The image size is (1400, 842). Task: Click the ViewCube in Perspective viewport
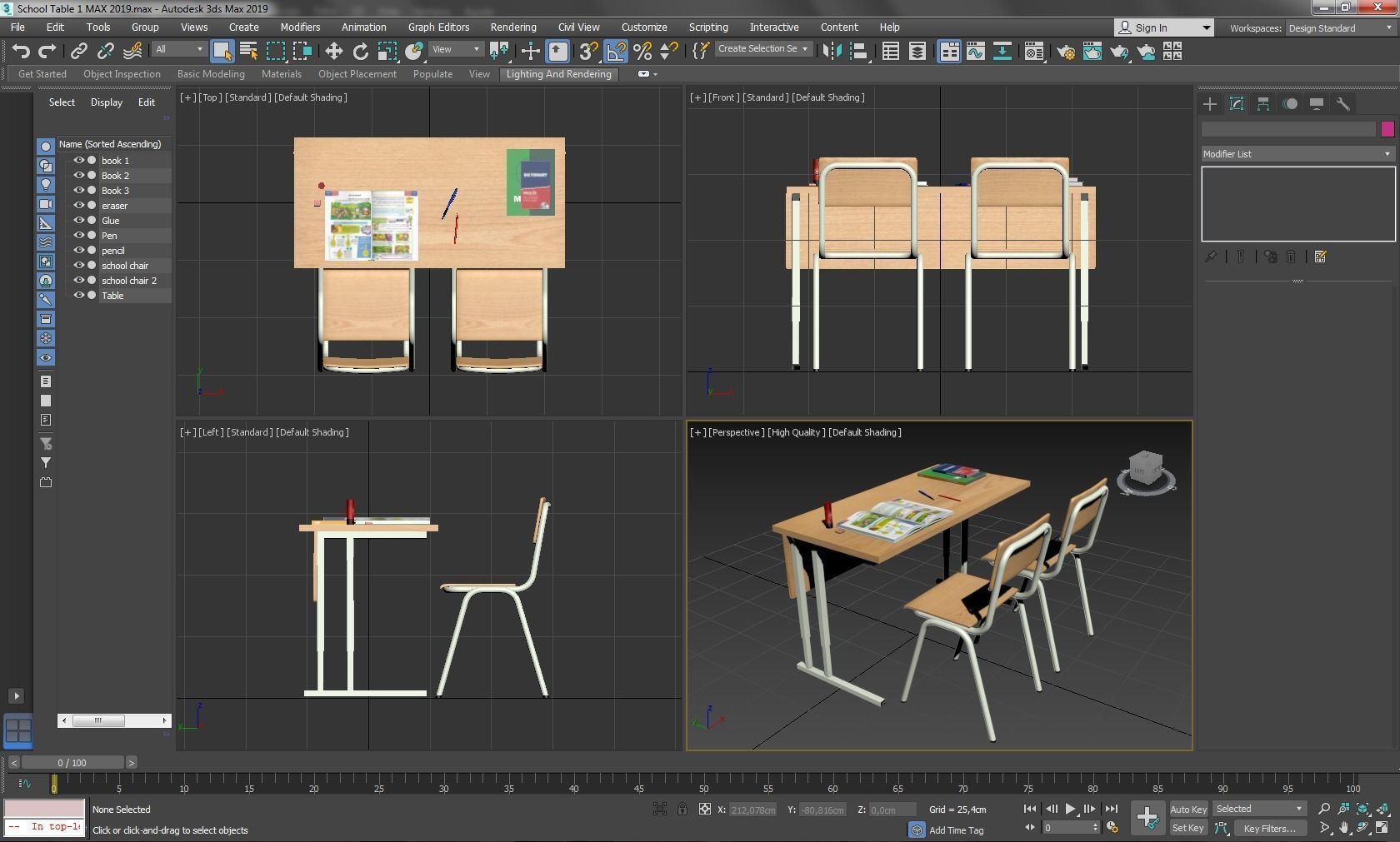(1145, 471)
